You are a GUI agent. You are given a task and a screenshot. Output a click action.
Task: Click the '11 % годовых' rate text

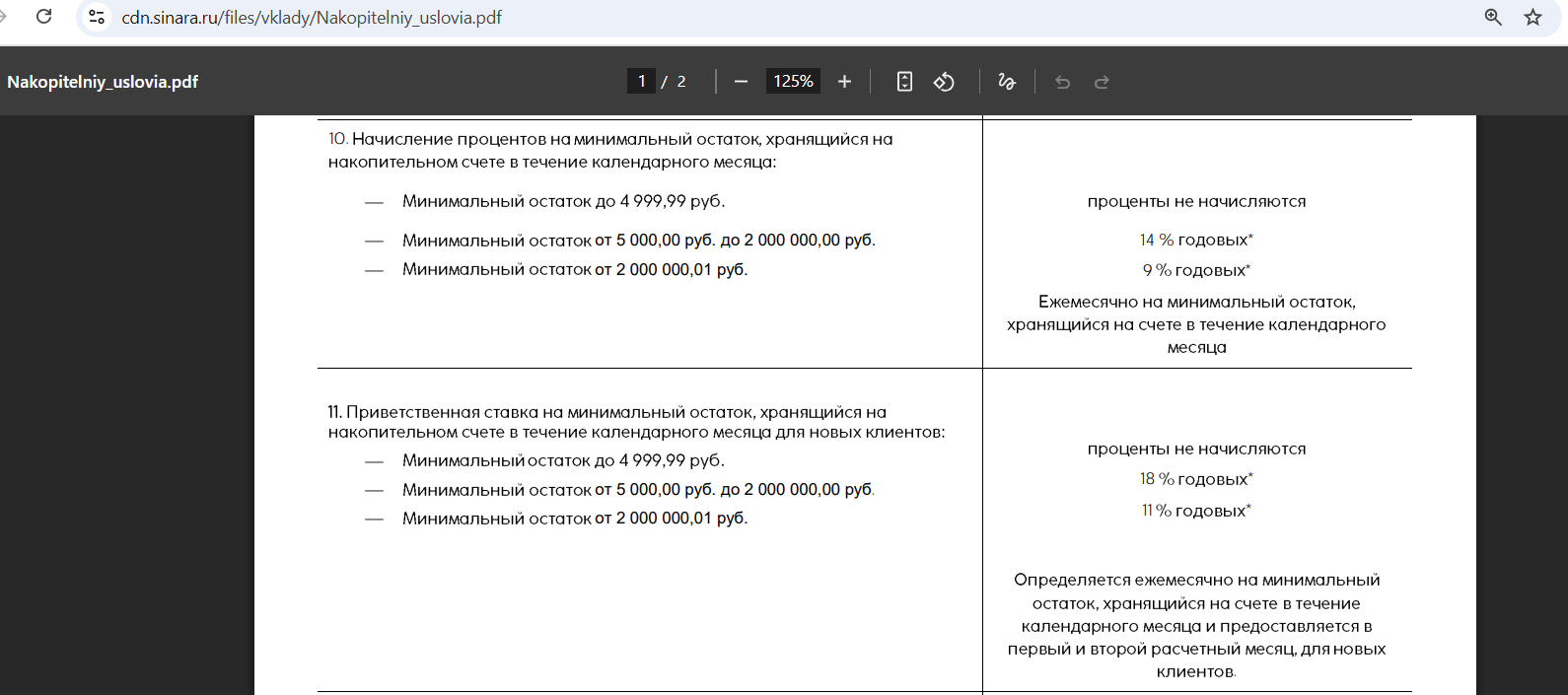click(x=1196, y=511)
